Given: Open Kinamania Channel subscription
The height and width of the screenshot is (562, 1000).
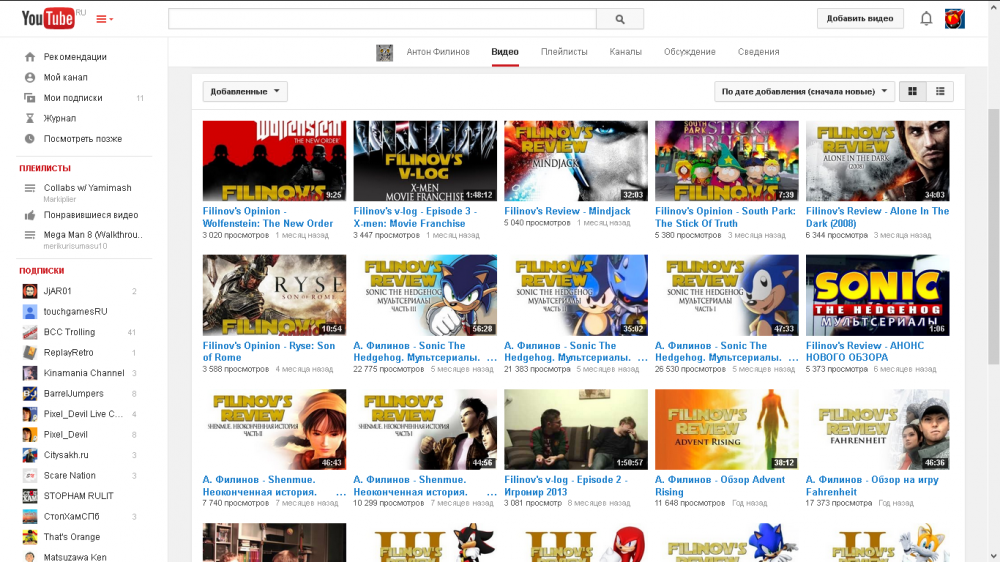Looking at the screenshot, I should pyautogui.click(x=84, y=373).
